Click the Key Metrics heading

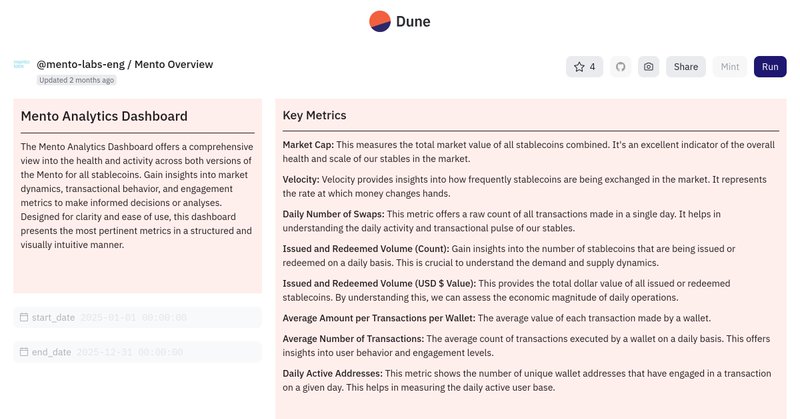(314, 115)
